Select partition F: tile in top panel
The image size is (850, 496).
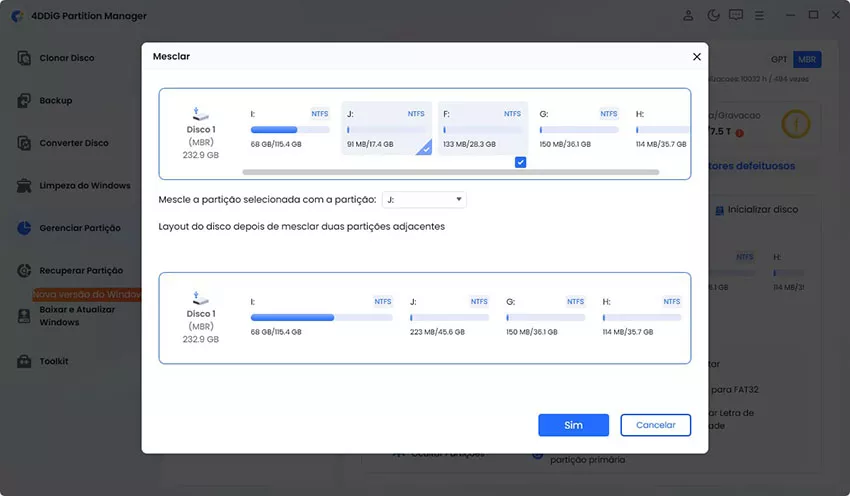pos(482,128)
